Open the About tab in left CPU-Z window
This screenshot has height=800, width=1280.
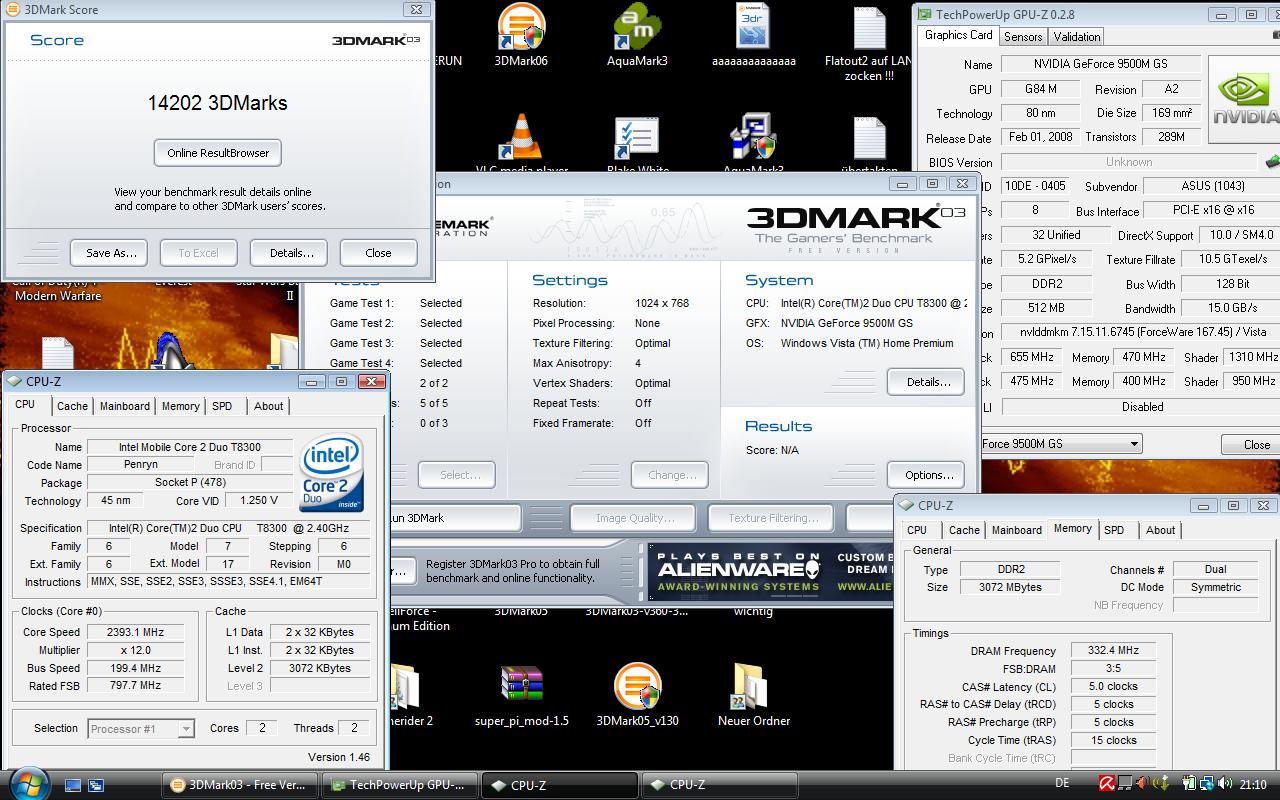pyautogui.click(x=268, y=406)
